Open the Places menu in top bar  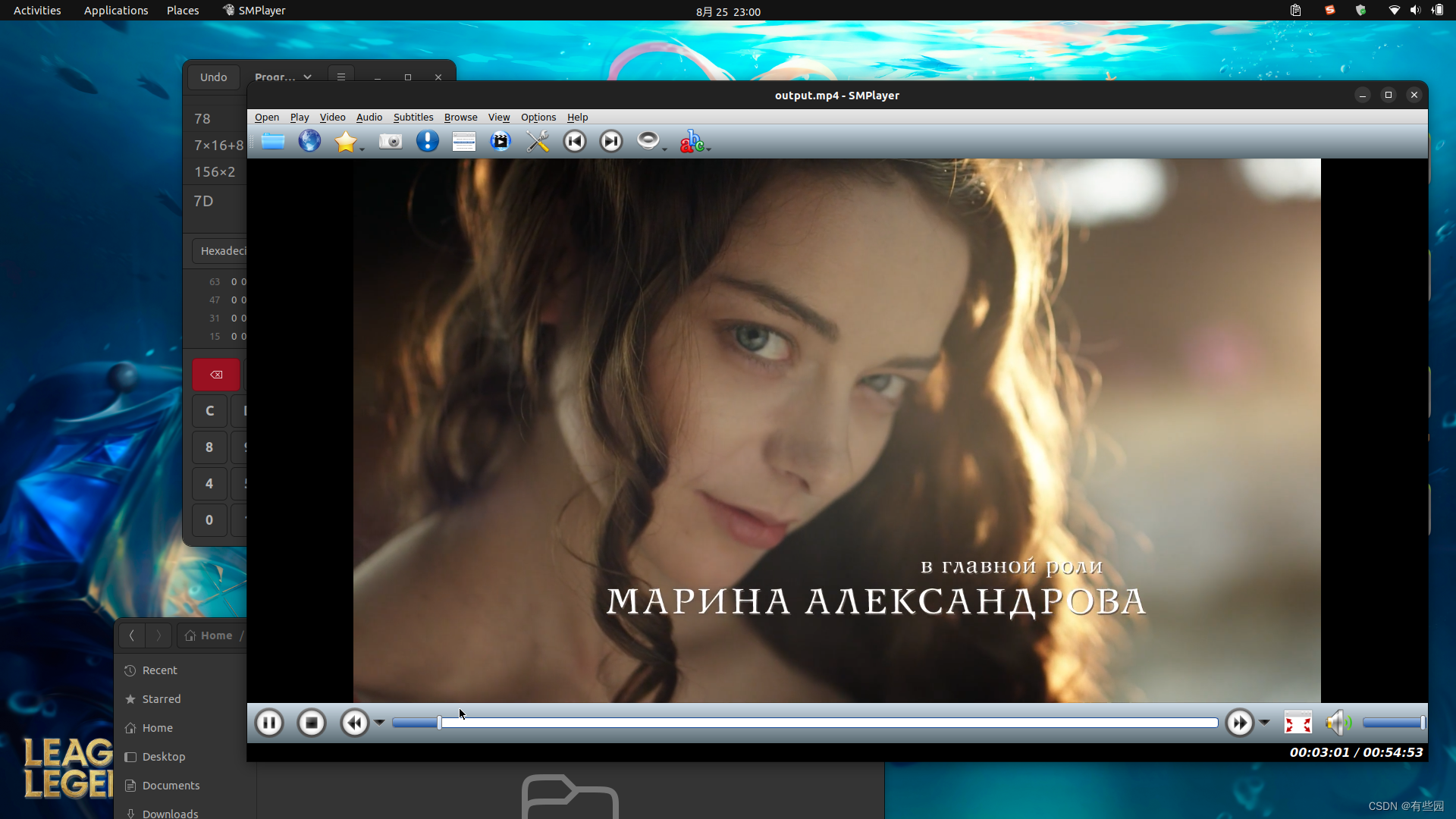pos(183,11)
